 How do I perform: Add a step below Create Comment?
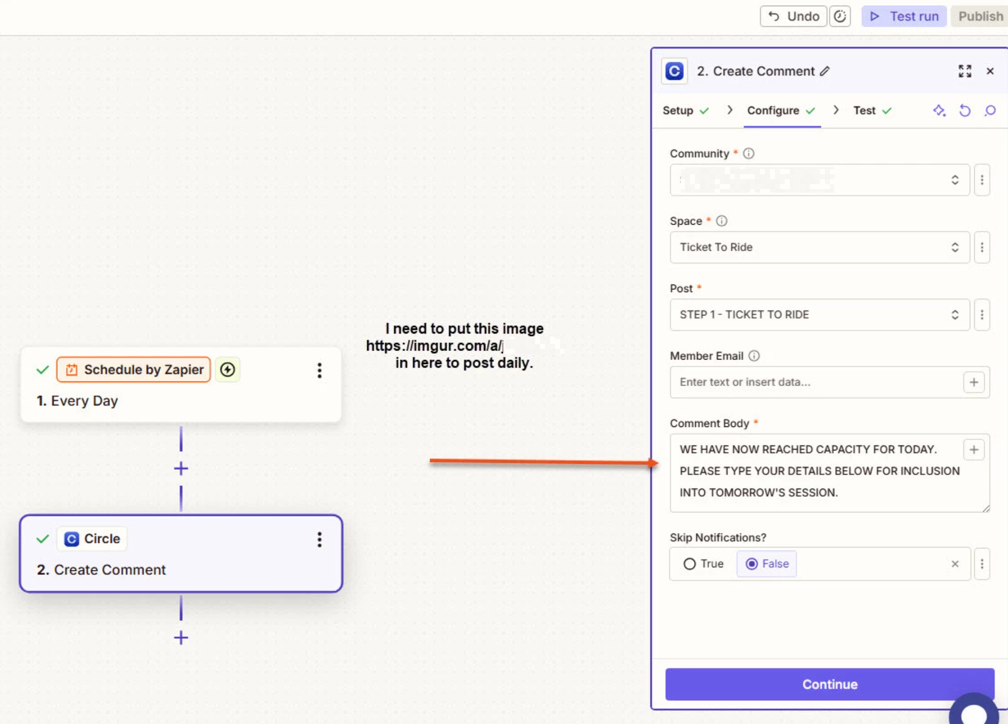[181, 637]
